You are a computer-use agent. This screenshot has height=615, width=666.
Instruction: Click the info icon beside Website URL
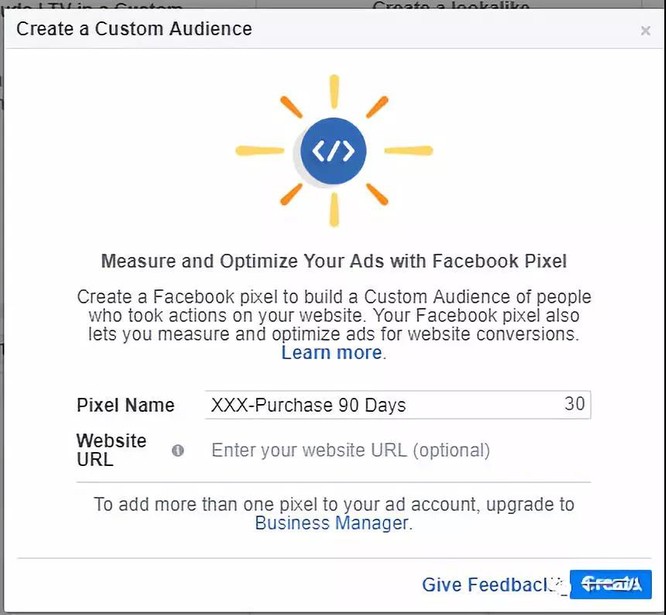tap(178, 451)
